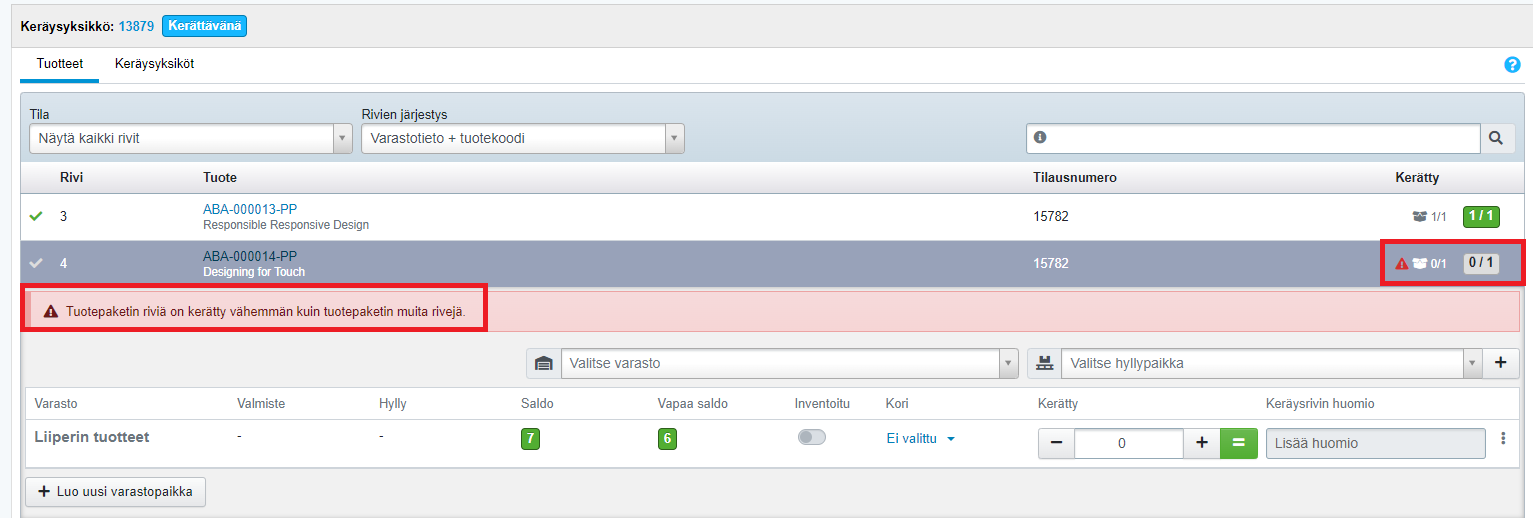Click the green checkmark on row 3
Screen dimensions: 1533x518
tap(37, 216)
